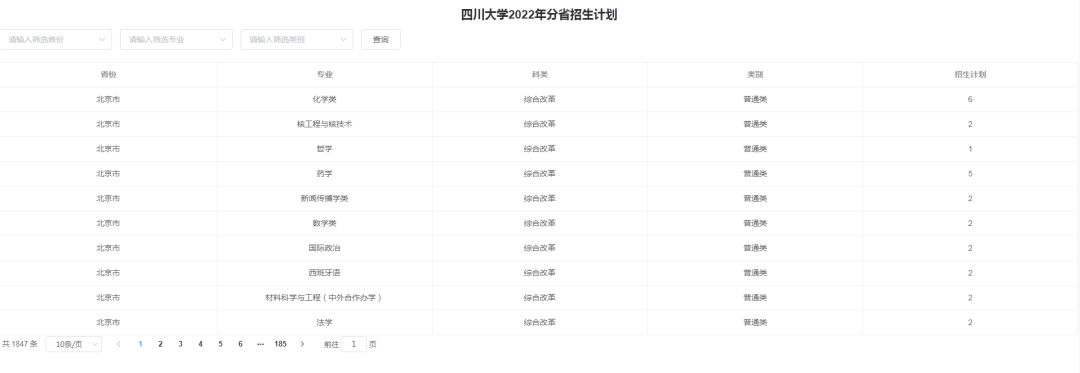This screenshot has width=1080, height=373.
Task: Select page 6 in pagination
Action: (x=240, y=344)
